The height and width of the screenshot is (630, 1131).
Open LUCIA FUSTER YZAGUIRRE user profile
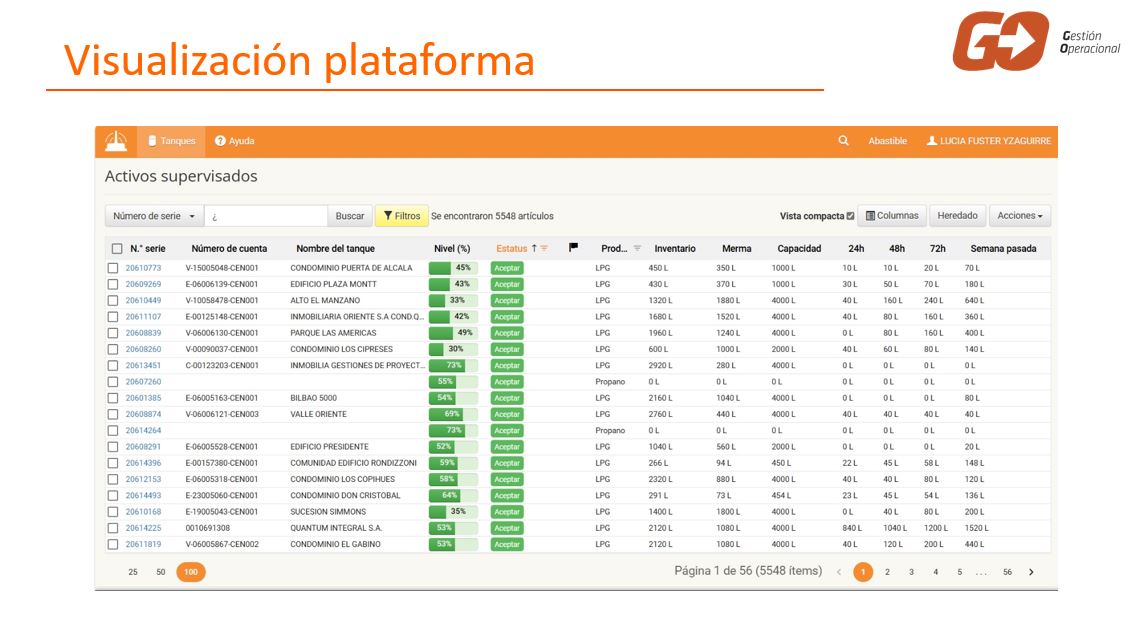click(x=989, y=141)
